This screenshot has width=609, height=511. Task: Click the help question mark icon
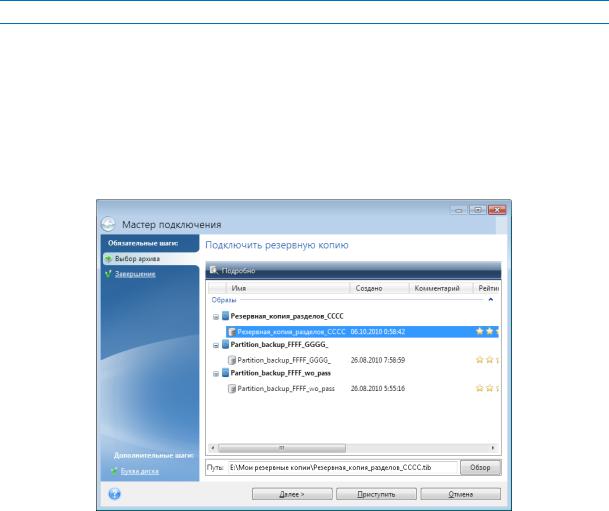[115, 494]
